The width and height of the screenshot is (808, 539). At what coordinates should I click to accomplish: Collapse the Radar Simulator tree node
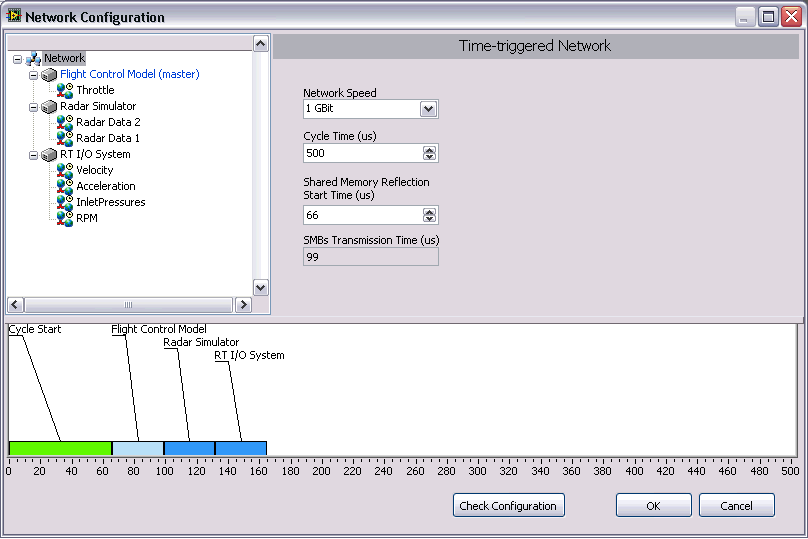click(x=33, y=107)
